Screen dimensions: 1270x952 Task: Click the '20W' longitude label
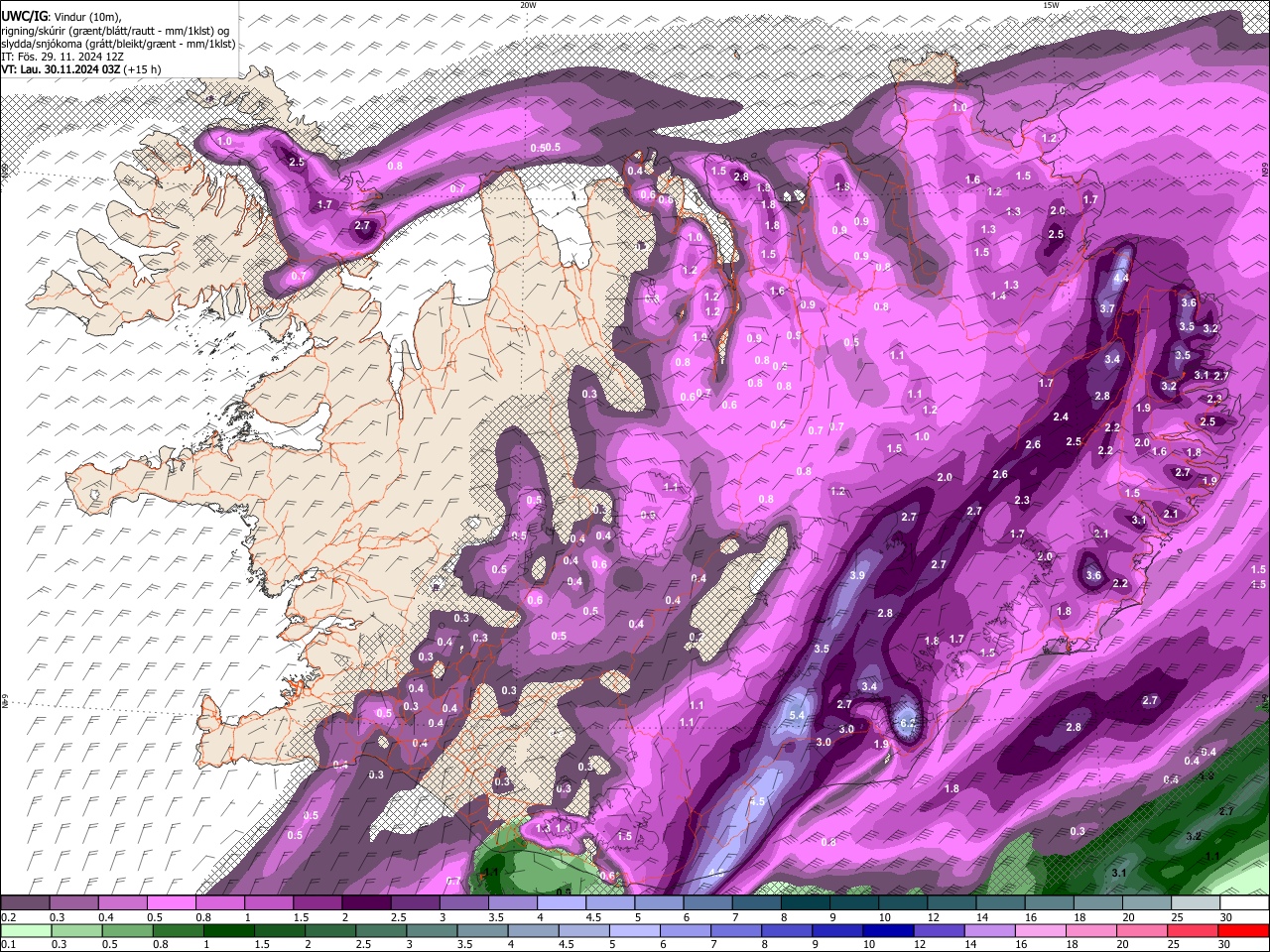pyautogui.click(x=528, y=5)
